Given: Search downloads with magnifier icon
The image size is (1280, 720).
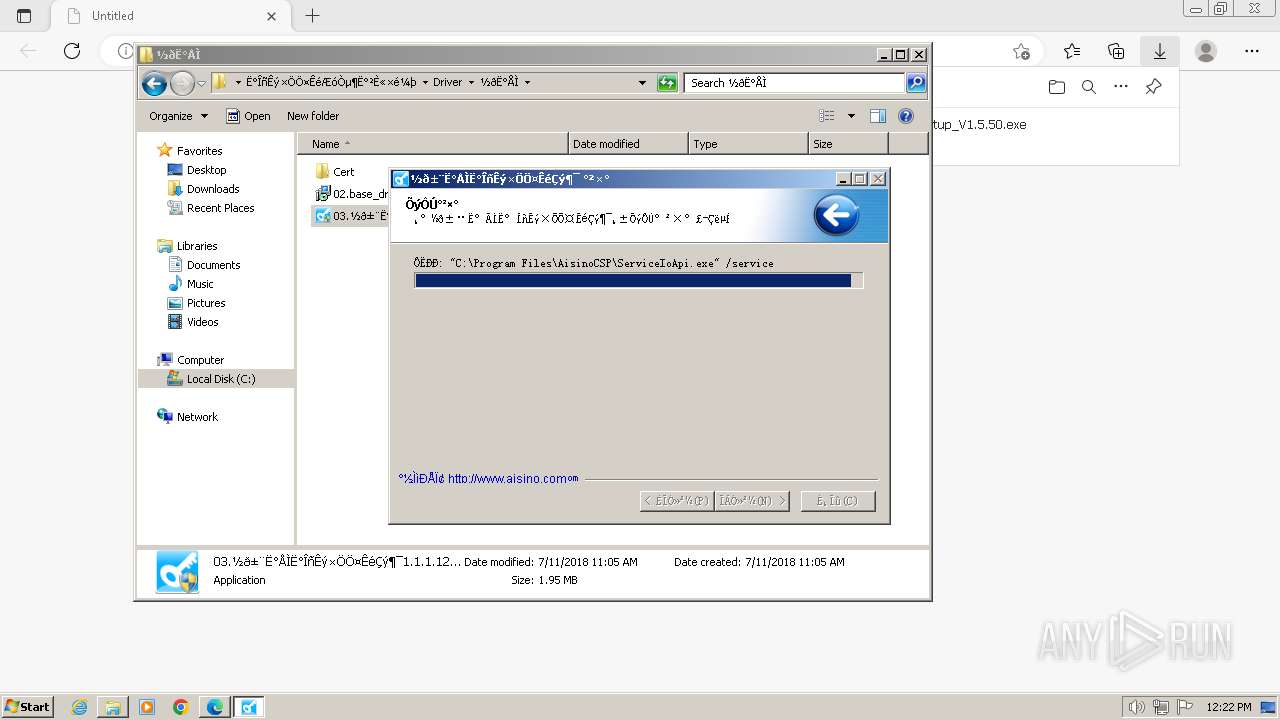Looking at the screenshot, I should pyautogui.click(x=1089, y=87).
